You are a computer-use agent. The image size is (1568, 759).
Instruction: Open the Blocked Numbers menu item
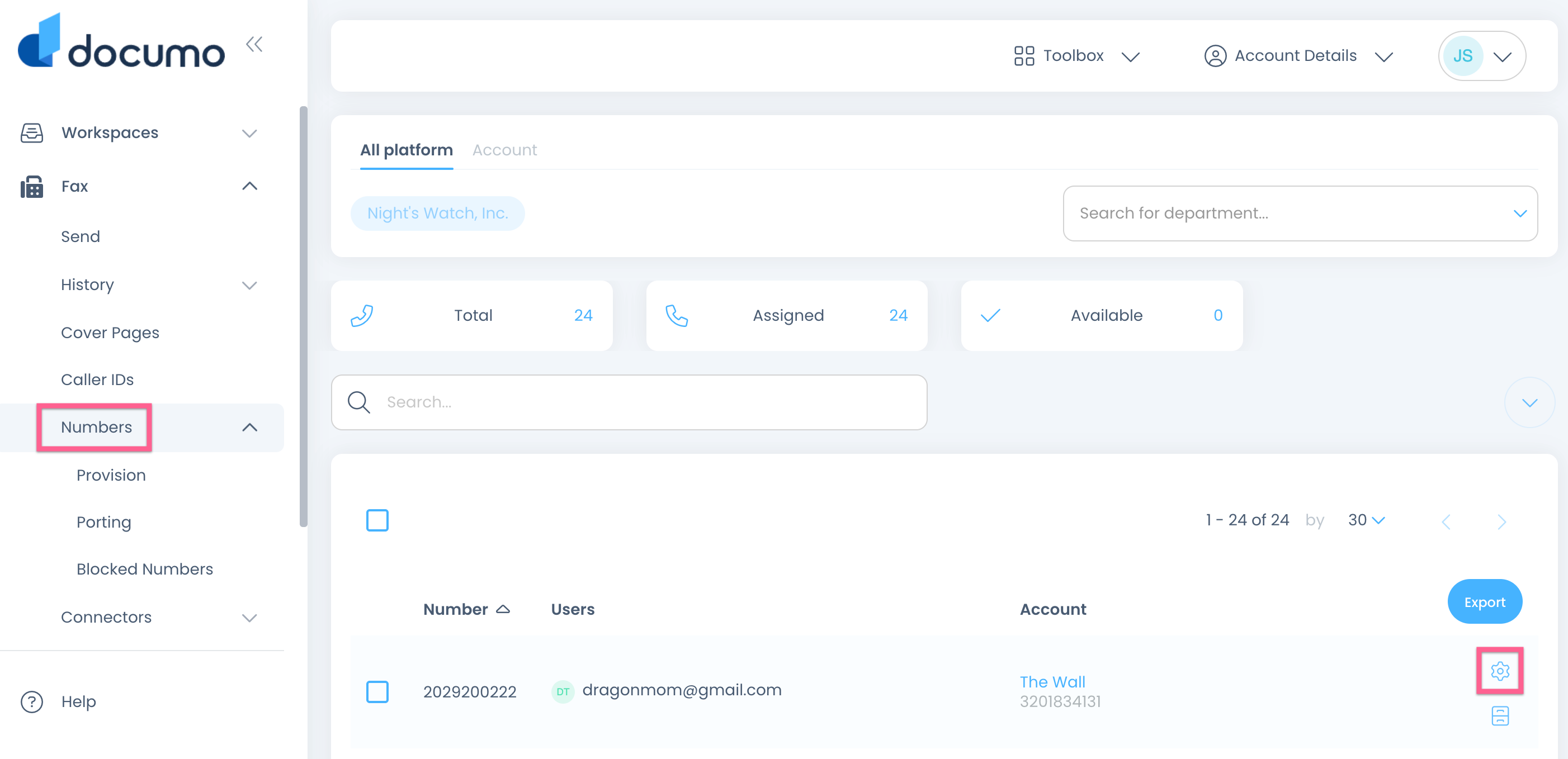(x=145, y=569)
